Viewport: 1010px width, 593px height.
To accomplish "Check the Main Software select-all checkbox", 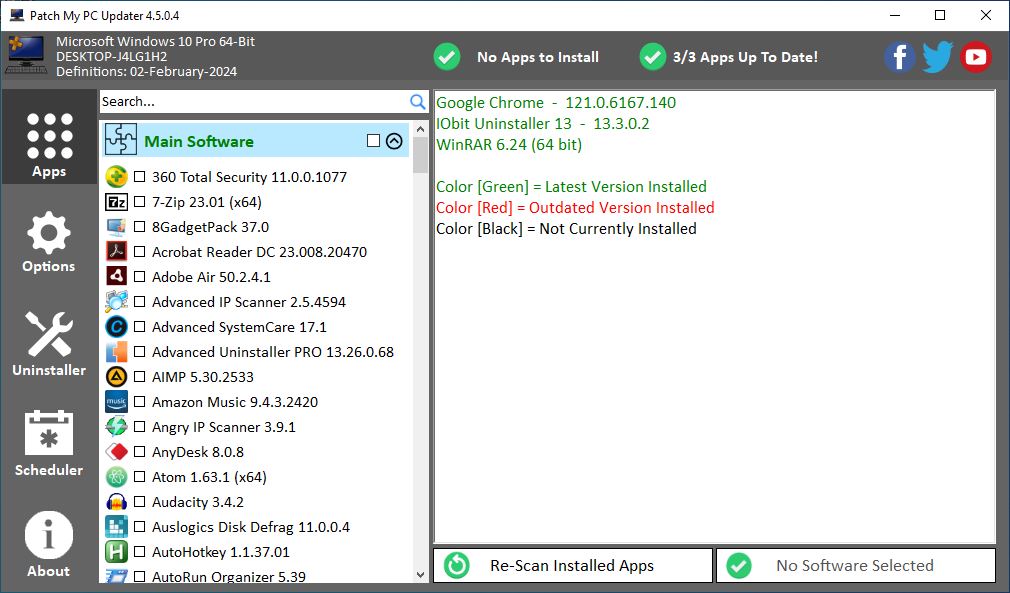I will tap(373, 140).
